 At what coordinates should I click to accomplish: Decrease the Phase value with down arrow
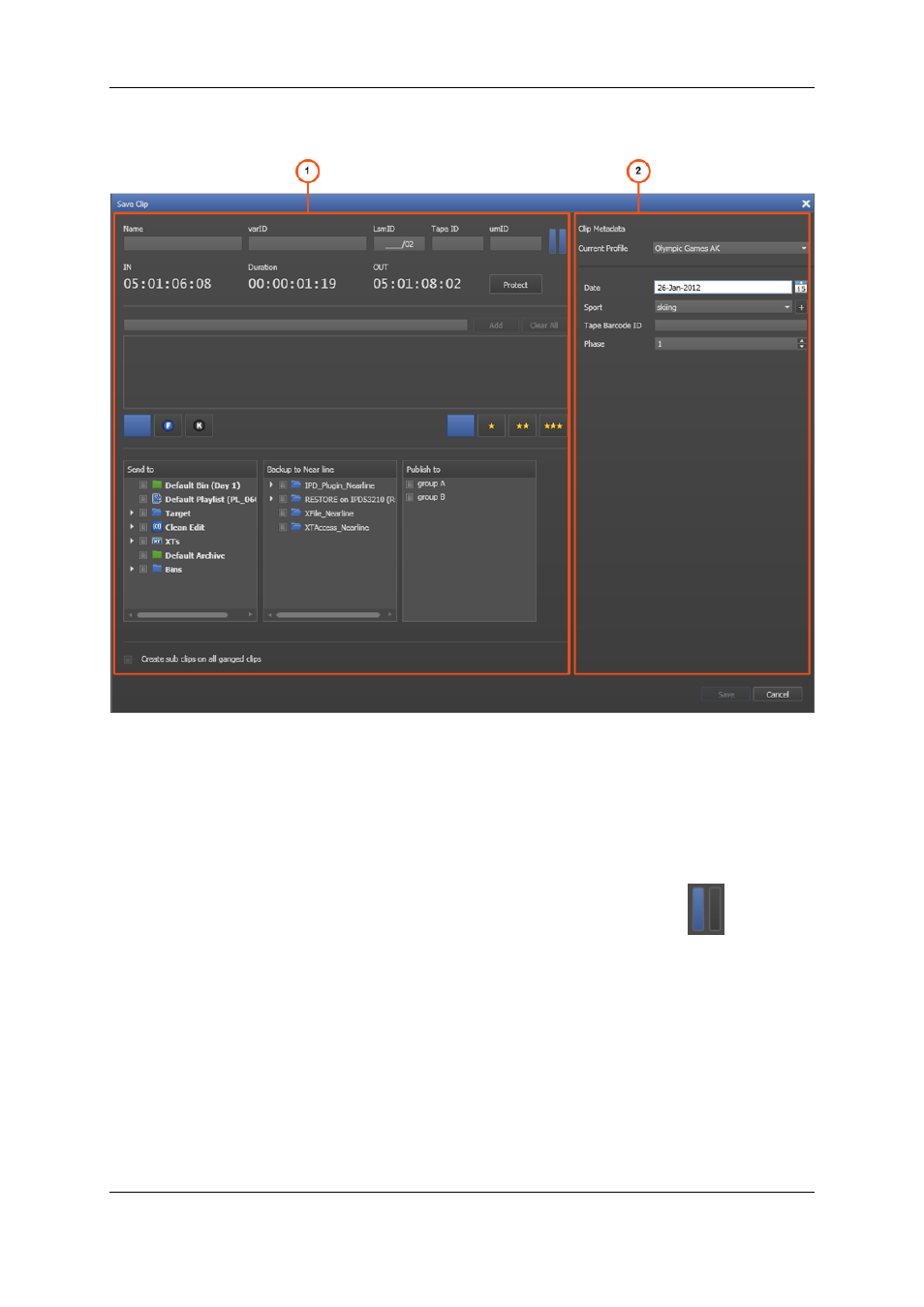[x=801, y=347]
